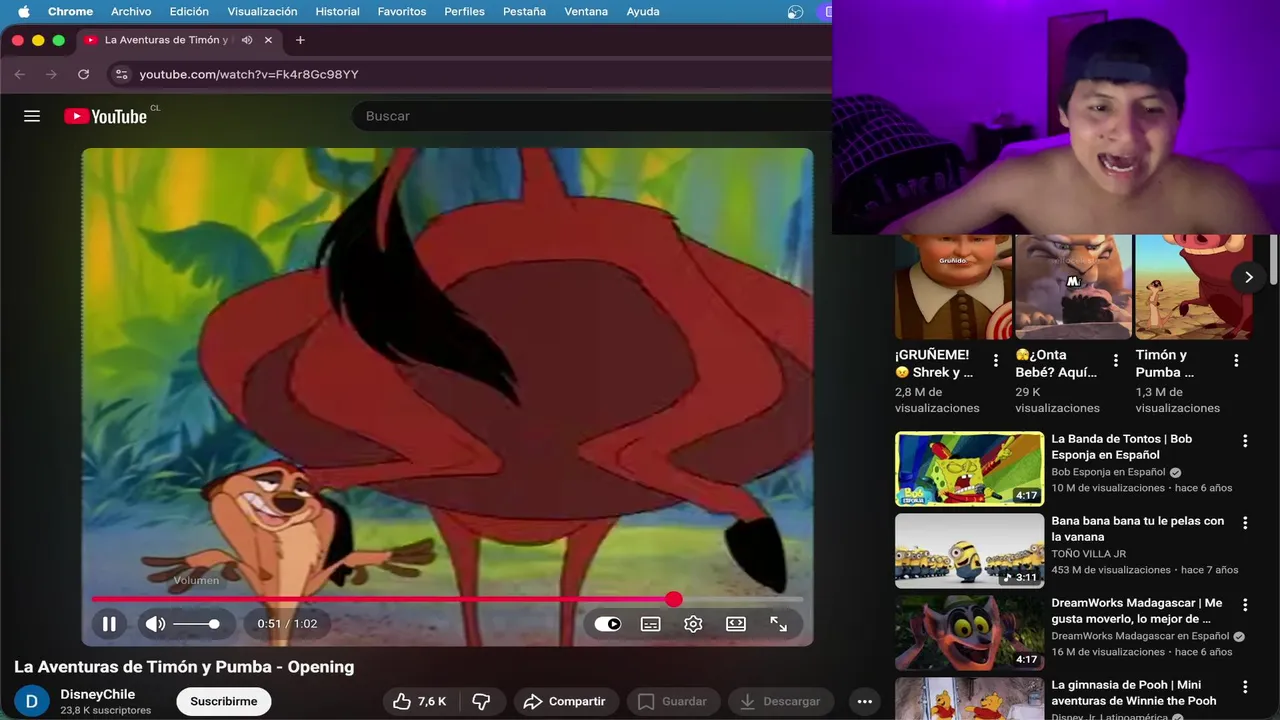Open the DisneyChile channel avatar

point(31,701)
